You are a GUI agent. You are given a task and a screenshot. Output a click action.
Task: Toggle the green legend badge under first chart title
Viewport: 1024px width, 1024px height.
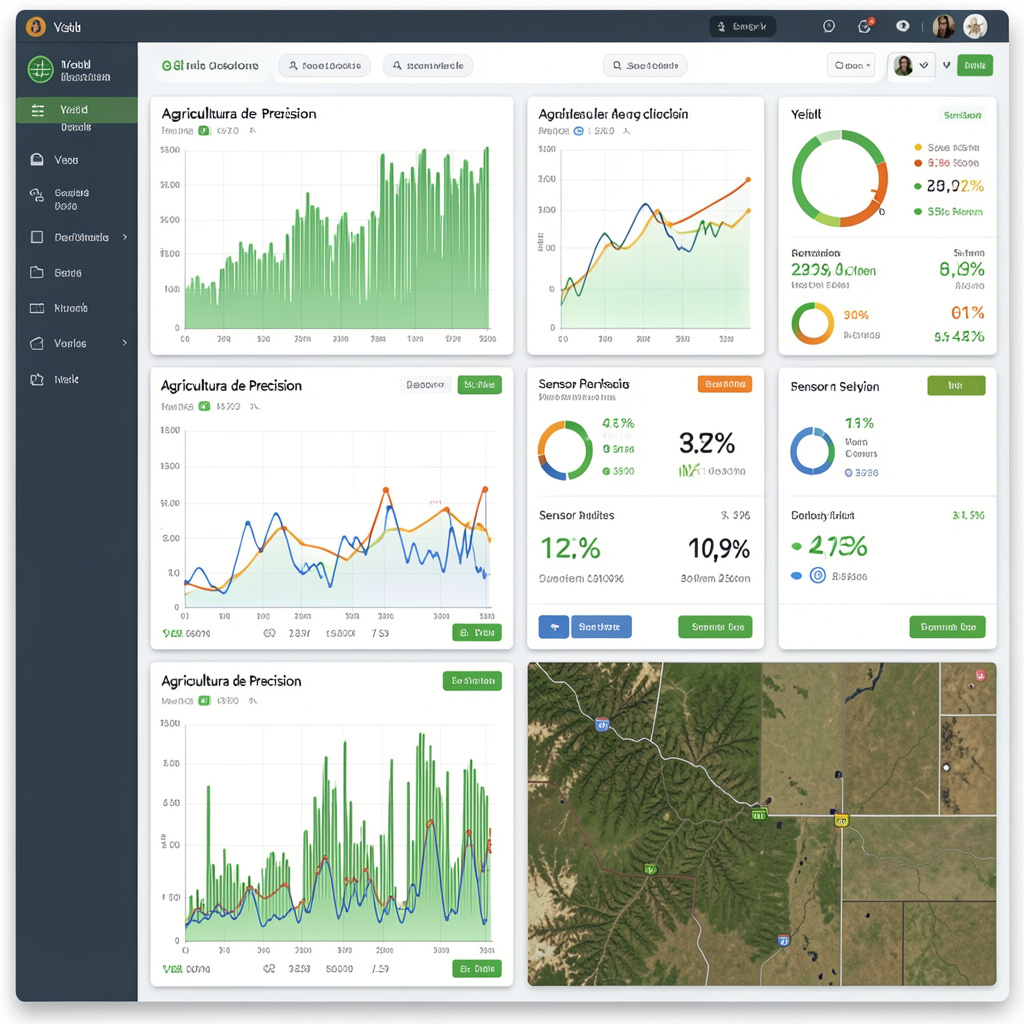[204, 130]
